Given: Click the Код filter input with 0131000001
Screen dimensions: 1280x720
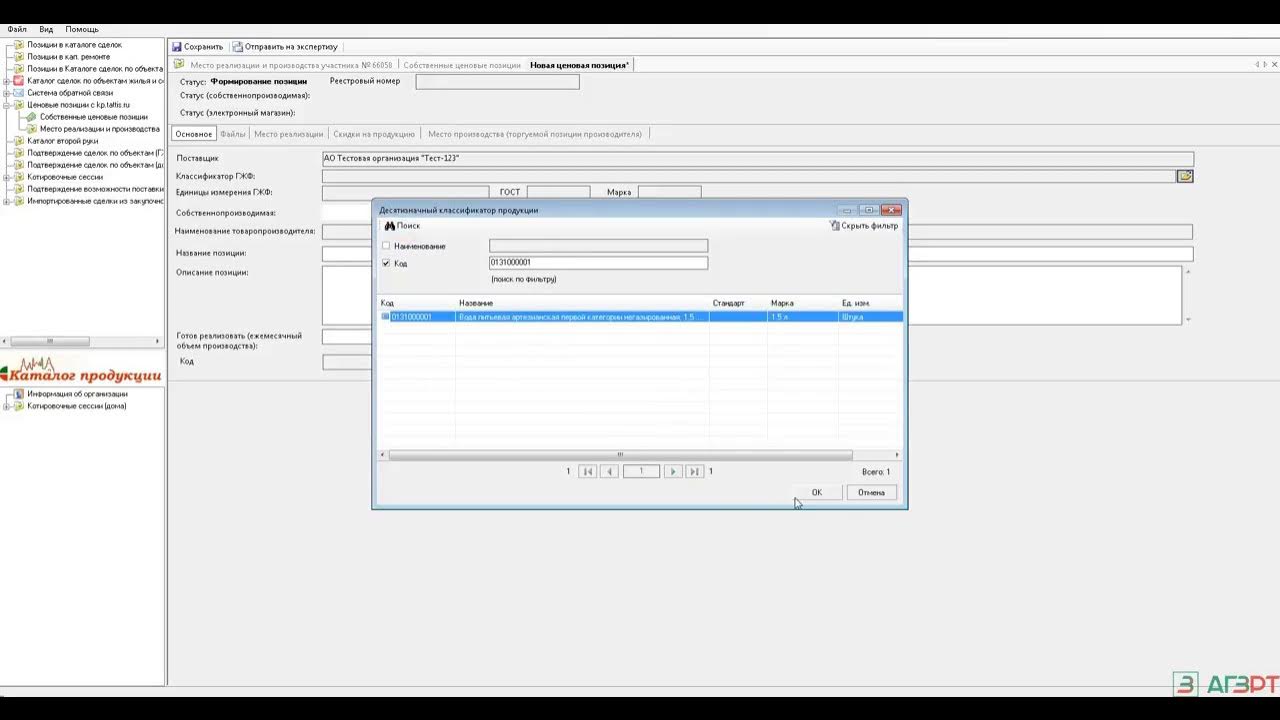Looking at the screenshot, I should click(x=598, y=263).
